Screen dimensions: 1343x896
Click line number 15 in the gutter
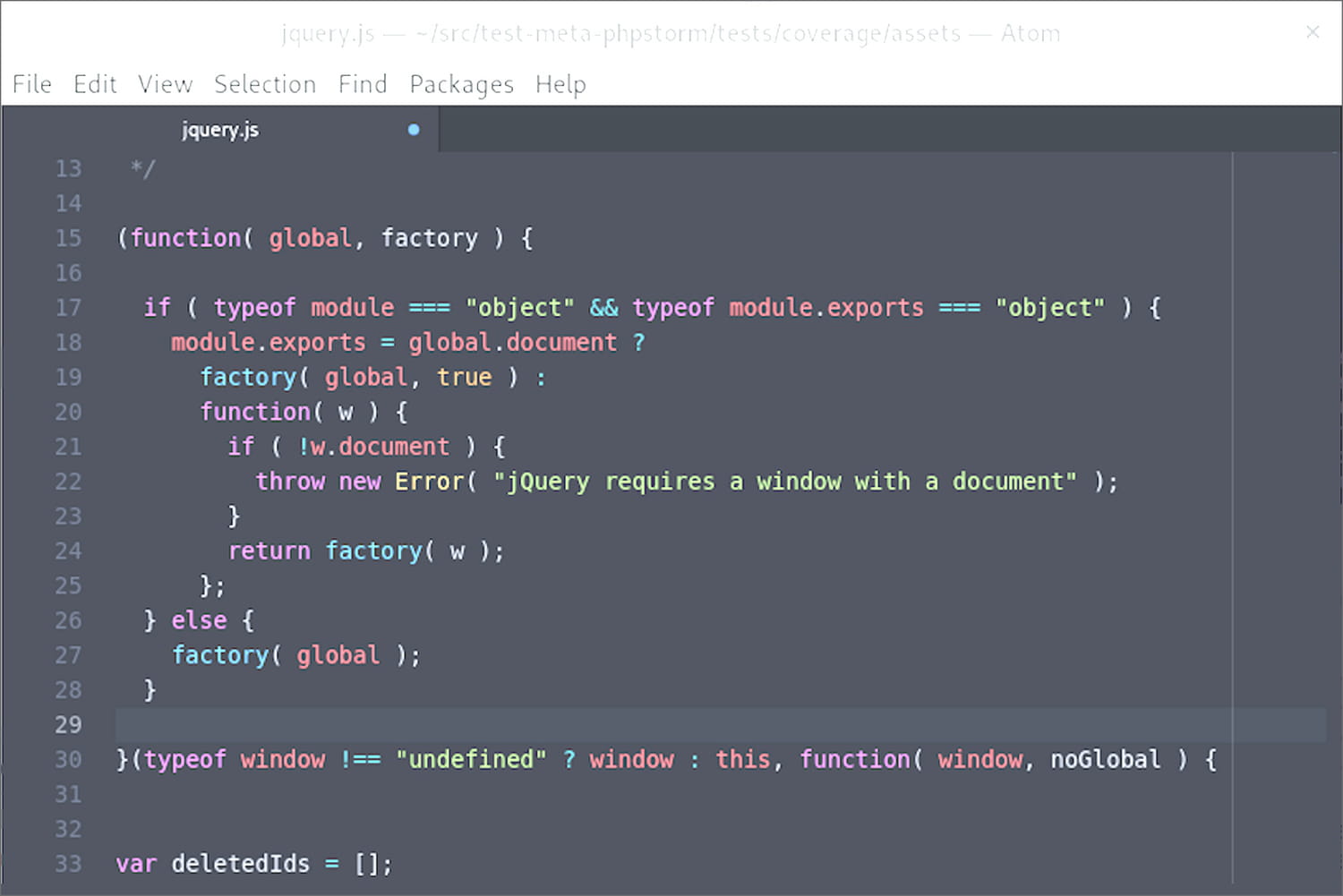pyautogui.click(x=68, y=237)
